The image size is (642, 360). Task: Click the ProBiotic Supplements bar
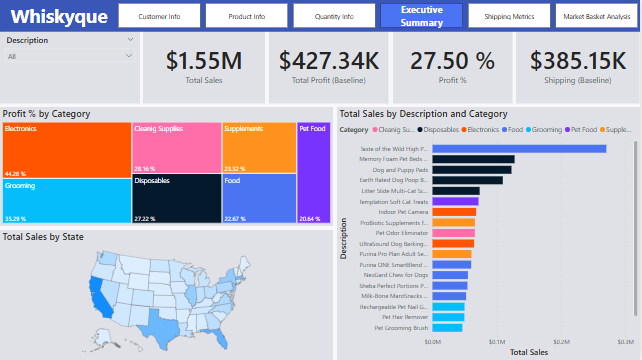(x=454, y=222)
